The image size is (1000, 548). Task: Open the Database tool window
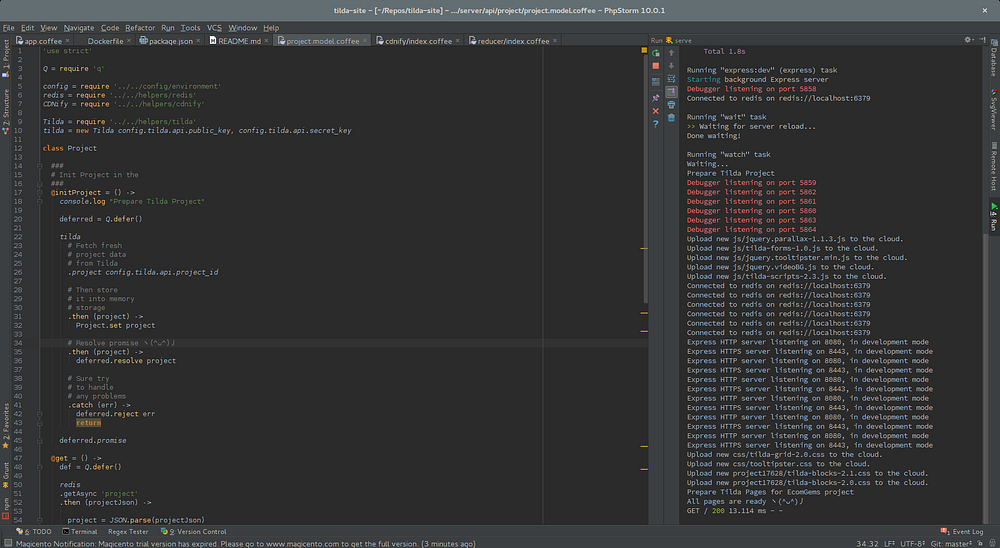(994, 57)
